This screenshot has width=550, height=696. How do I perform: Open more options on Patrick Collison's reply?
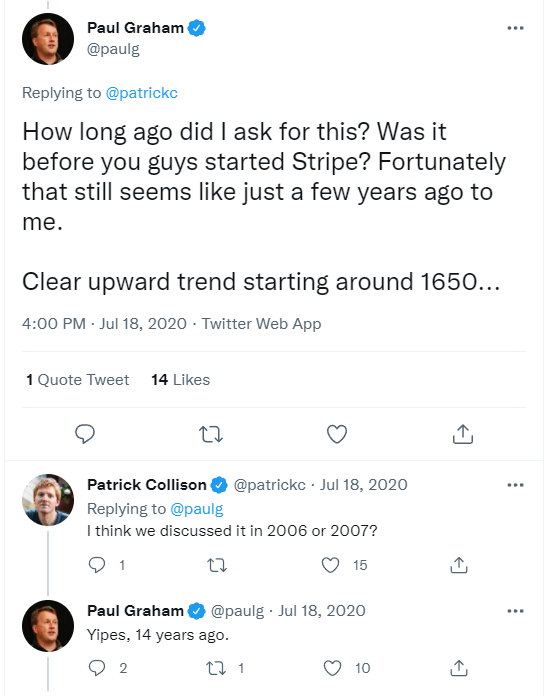[515, 485]
